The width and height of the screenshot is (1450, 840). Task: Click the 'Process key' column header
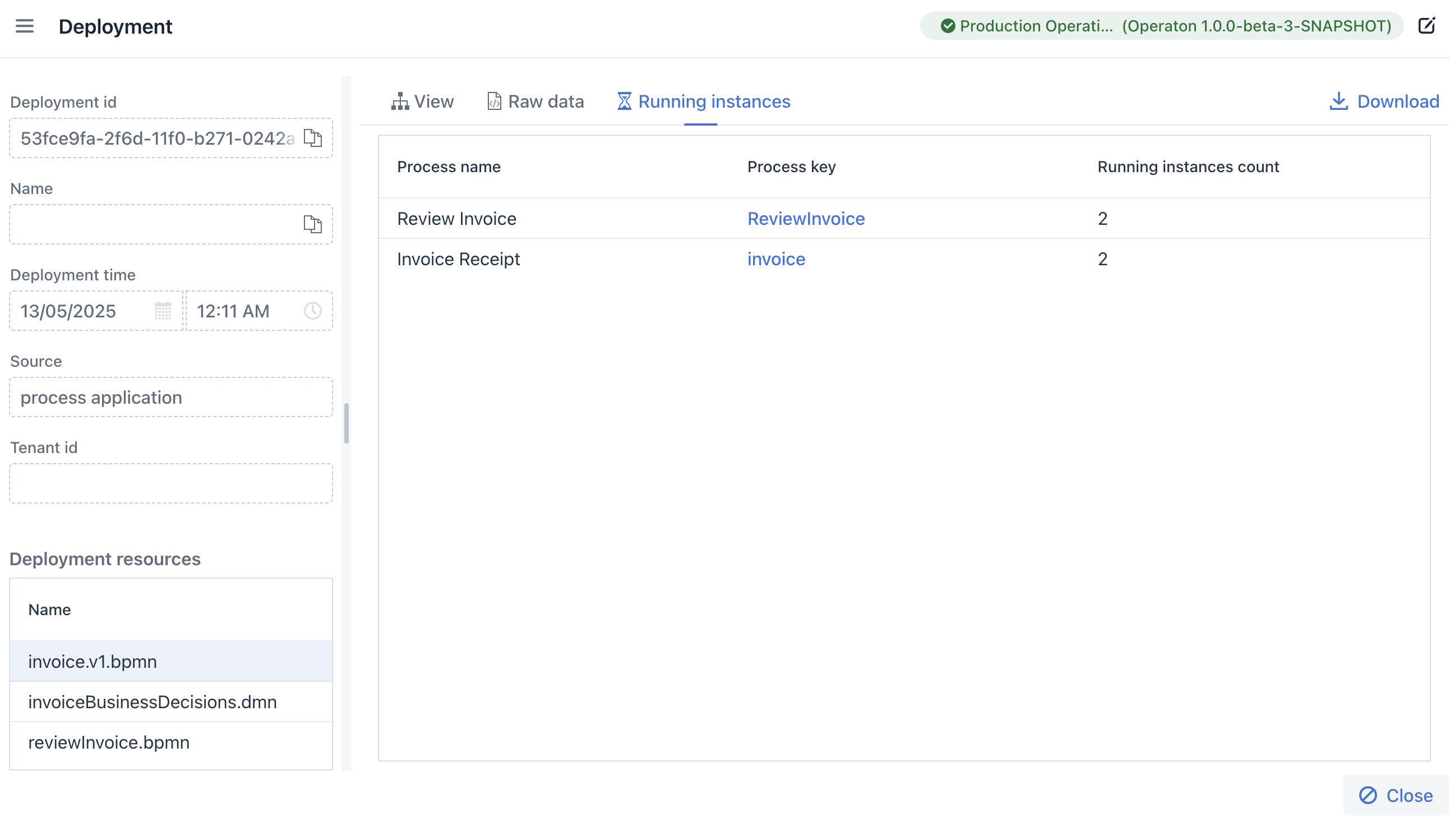coord(791,167)
